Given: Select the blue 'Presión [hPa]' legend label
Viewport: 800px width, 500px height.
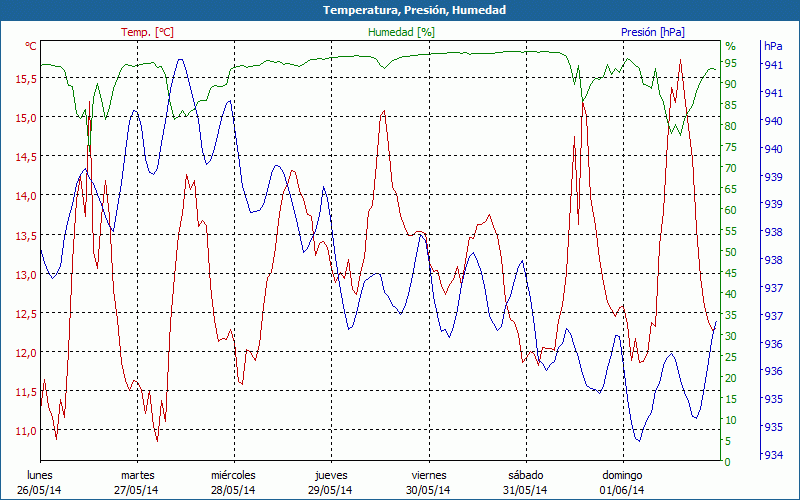Looking at the screenshot, I should [652, 32].
